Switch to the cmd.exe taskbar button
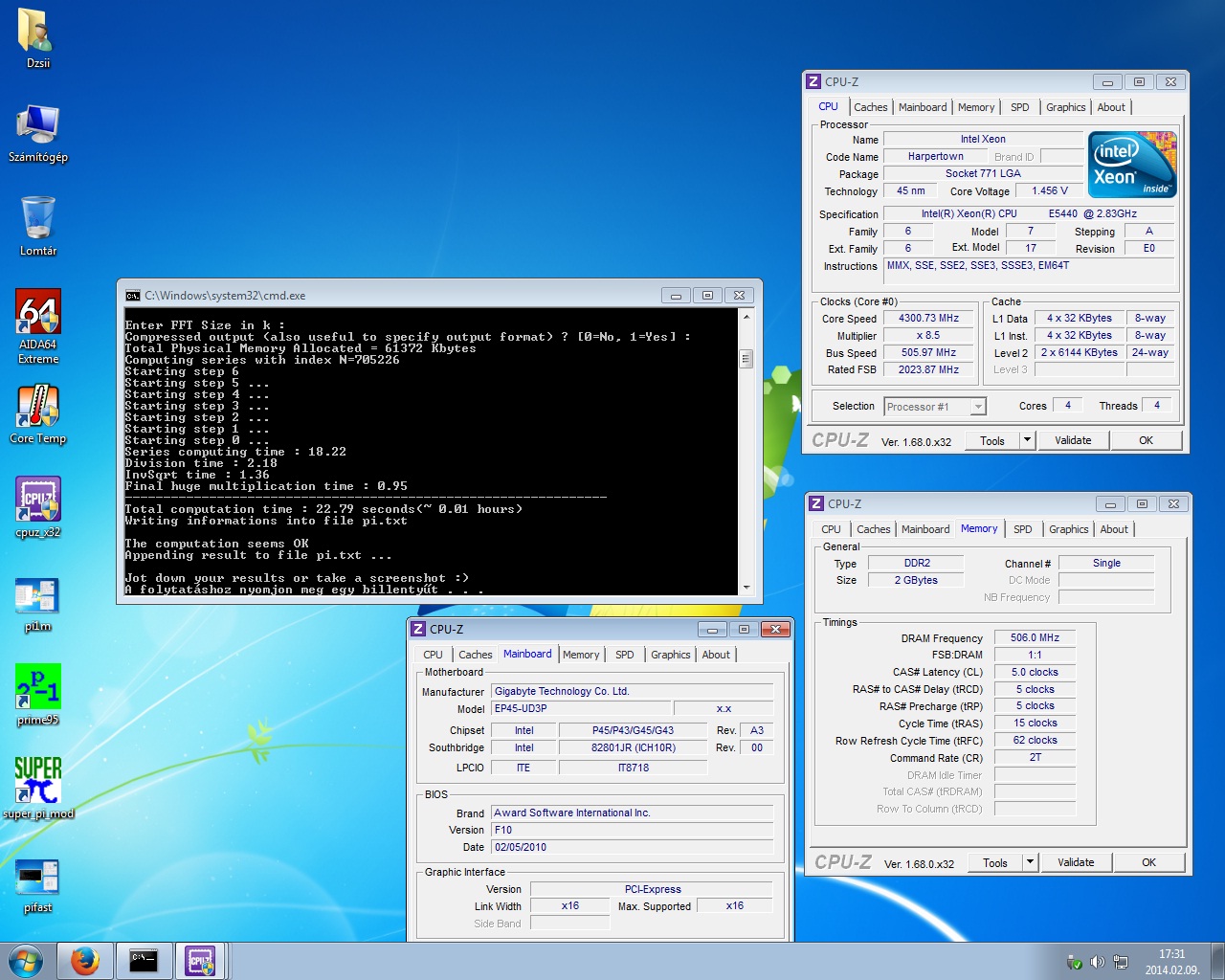Image resolution: width=1225 pixels, height=980 pixels. pyautogui.click(x=144, y=961)
